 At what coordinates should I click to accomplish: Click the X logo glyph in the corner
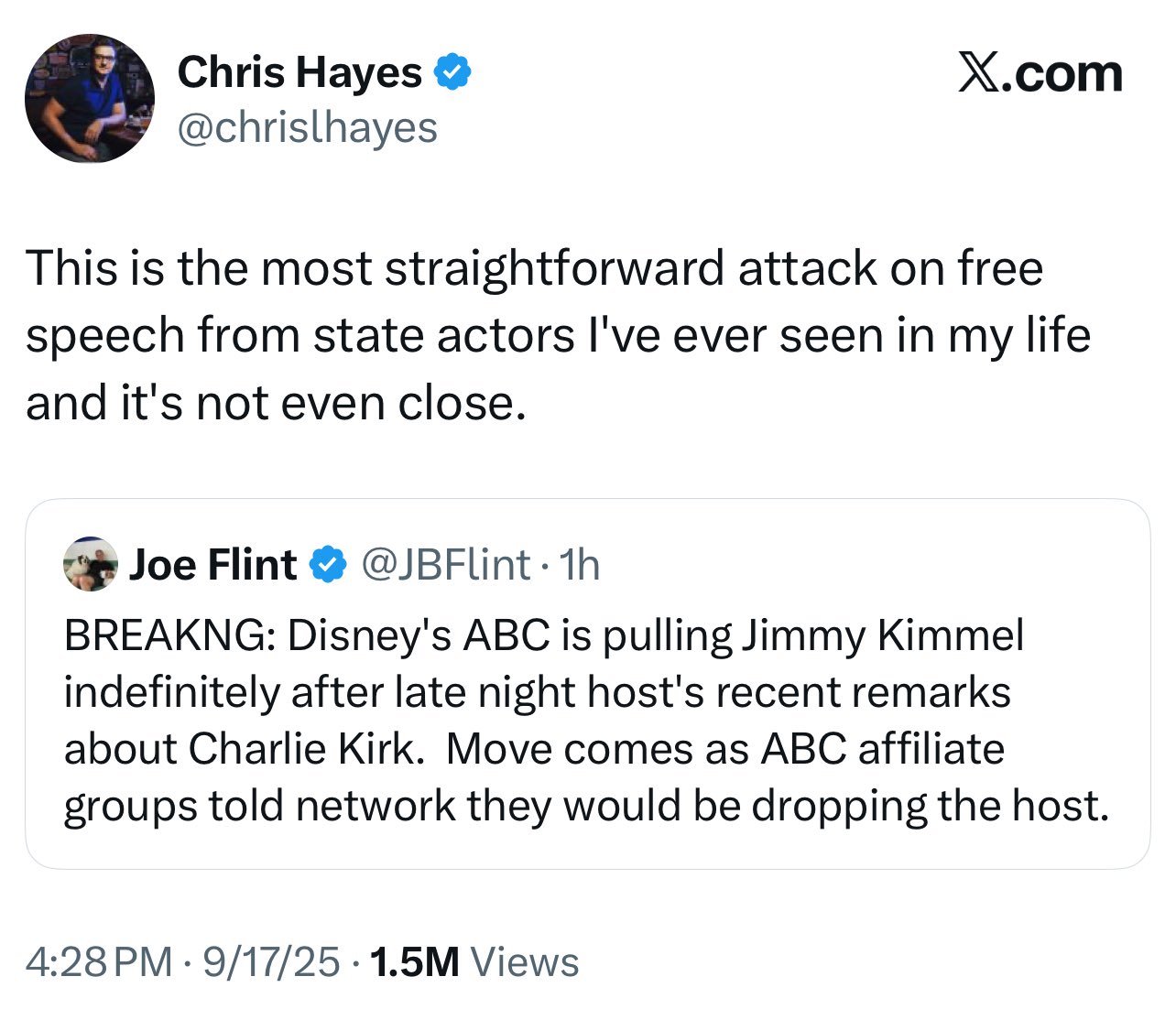point(980,73)
